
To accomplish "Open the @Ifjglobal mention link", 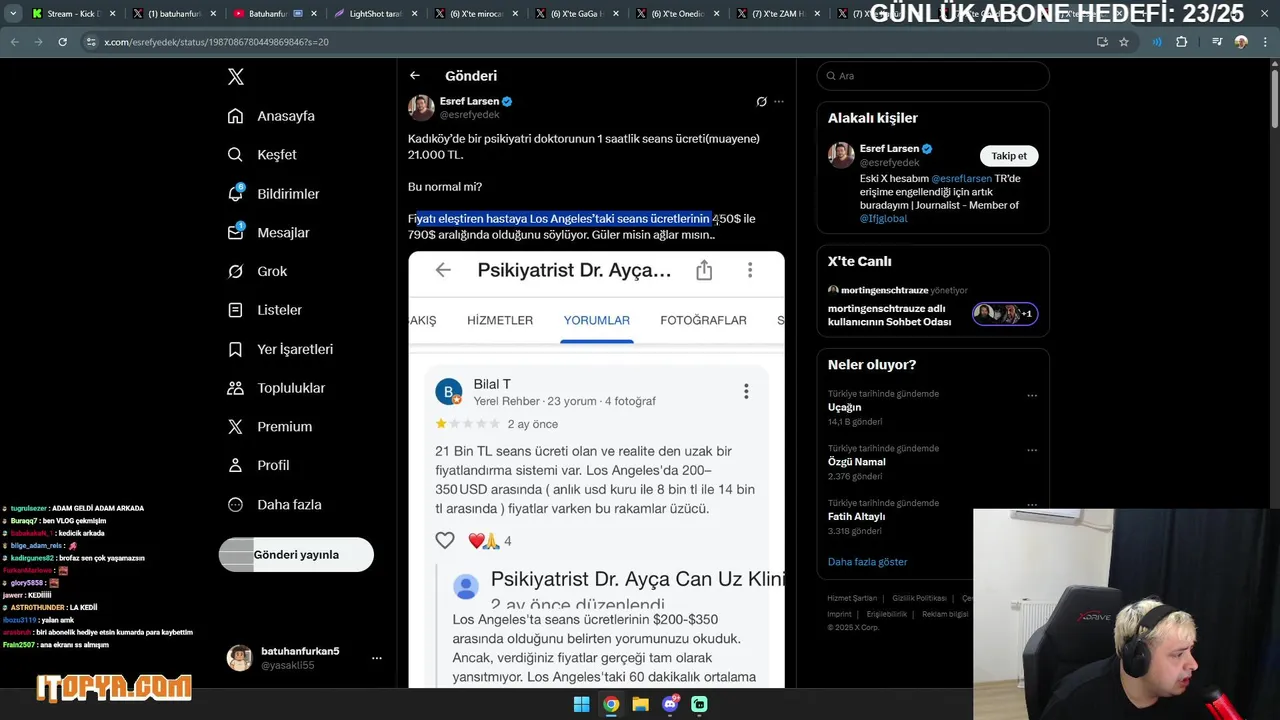I will 884,219.
